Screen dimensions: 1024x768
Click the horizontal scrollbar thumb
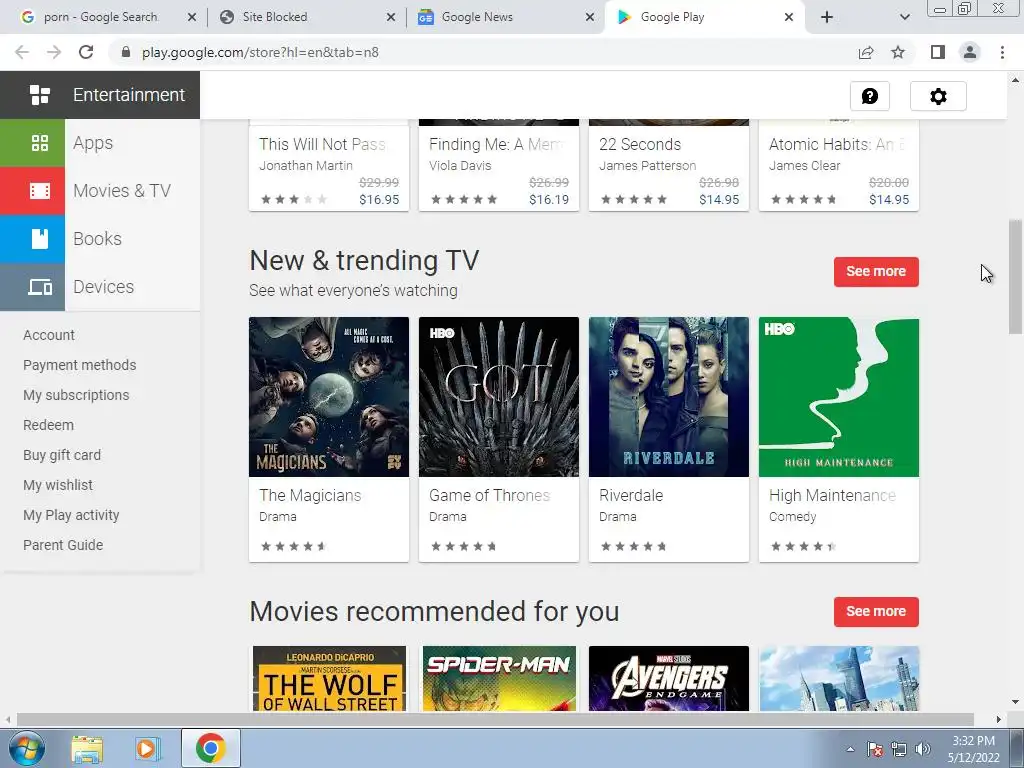pyautogui.click(x=495, y=720)
